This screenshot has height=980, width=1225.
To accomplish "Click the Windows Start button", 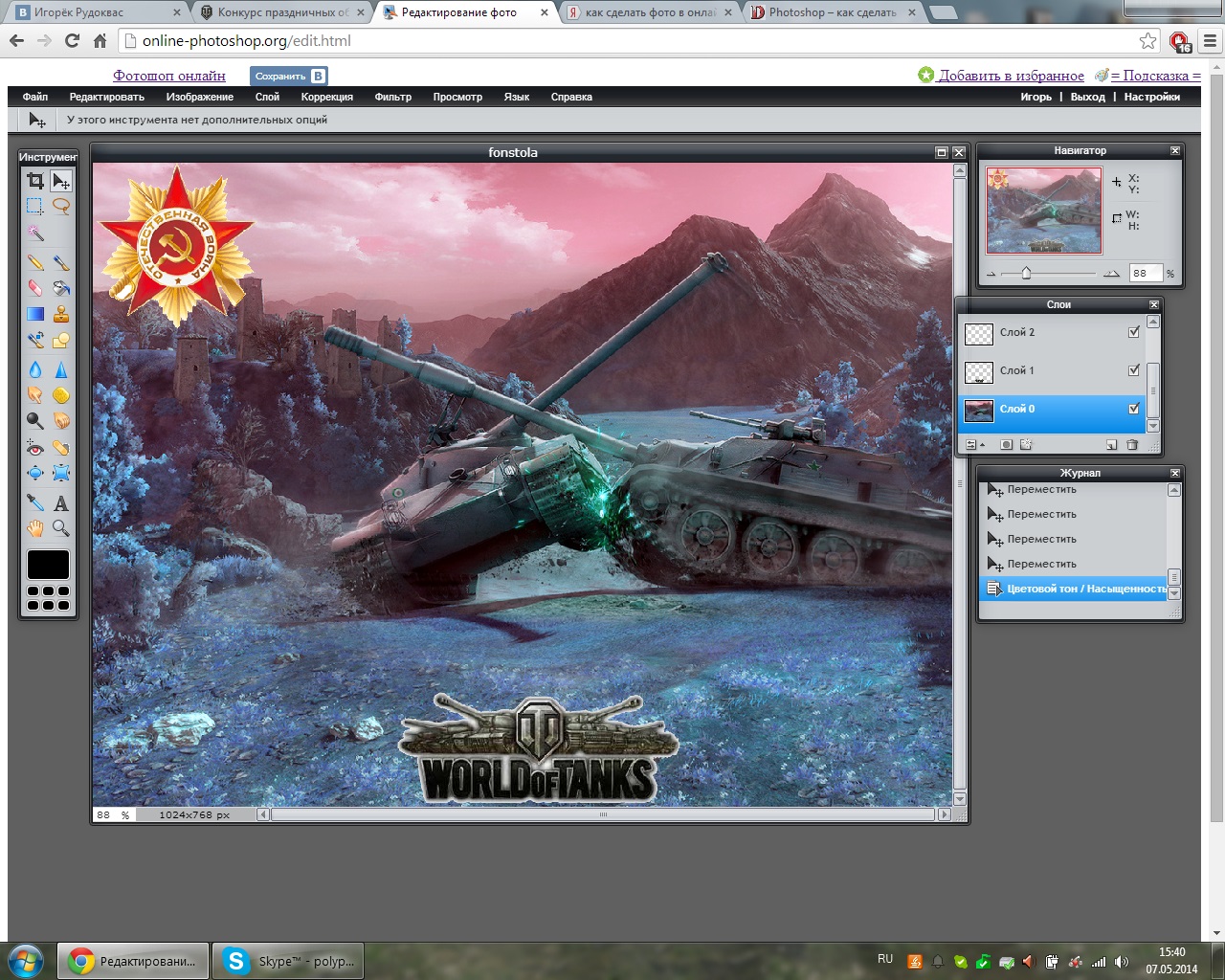I will (x=26, y=960).
